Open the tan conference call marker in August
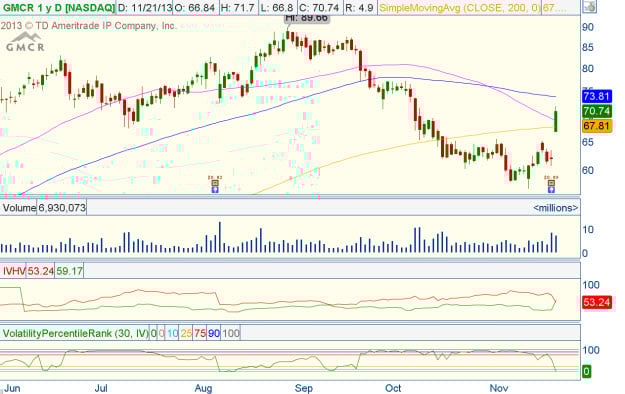The height and width of the screenshot is (394, 625). tap(215, 183)
